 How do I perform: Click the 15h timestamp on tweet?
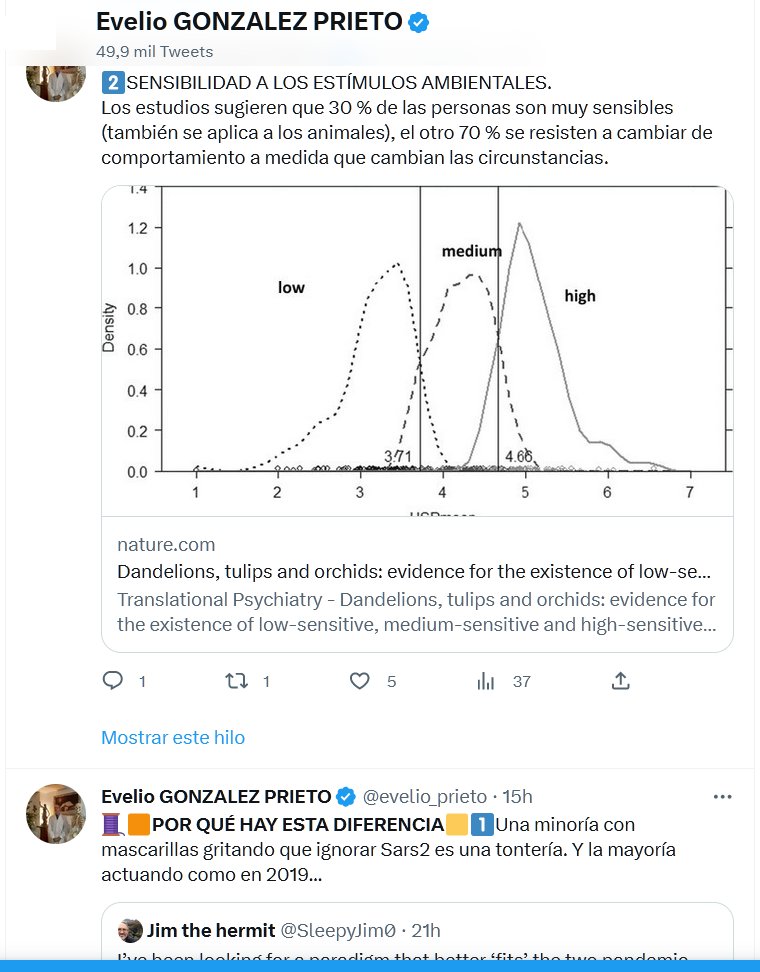tap(516, 797)
